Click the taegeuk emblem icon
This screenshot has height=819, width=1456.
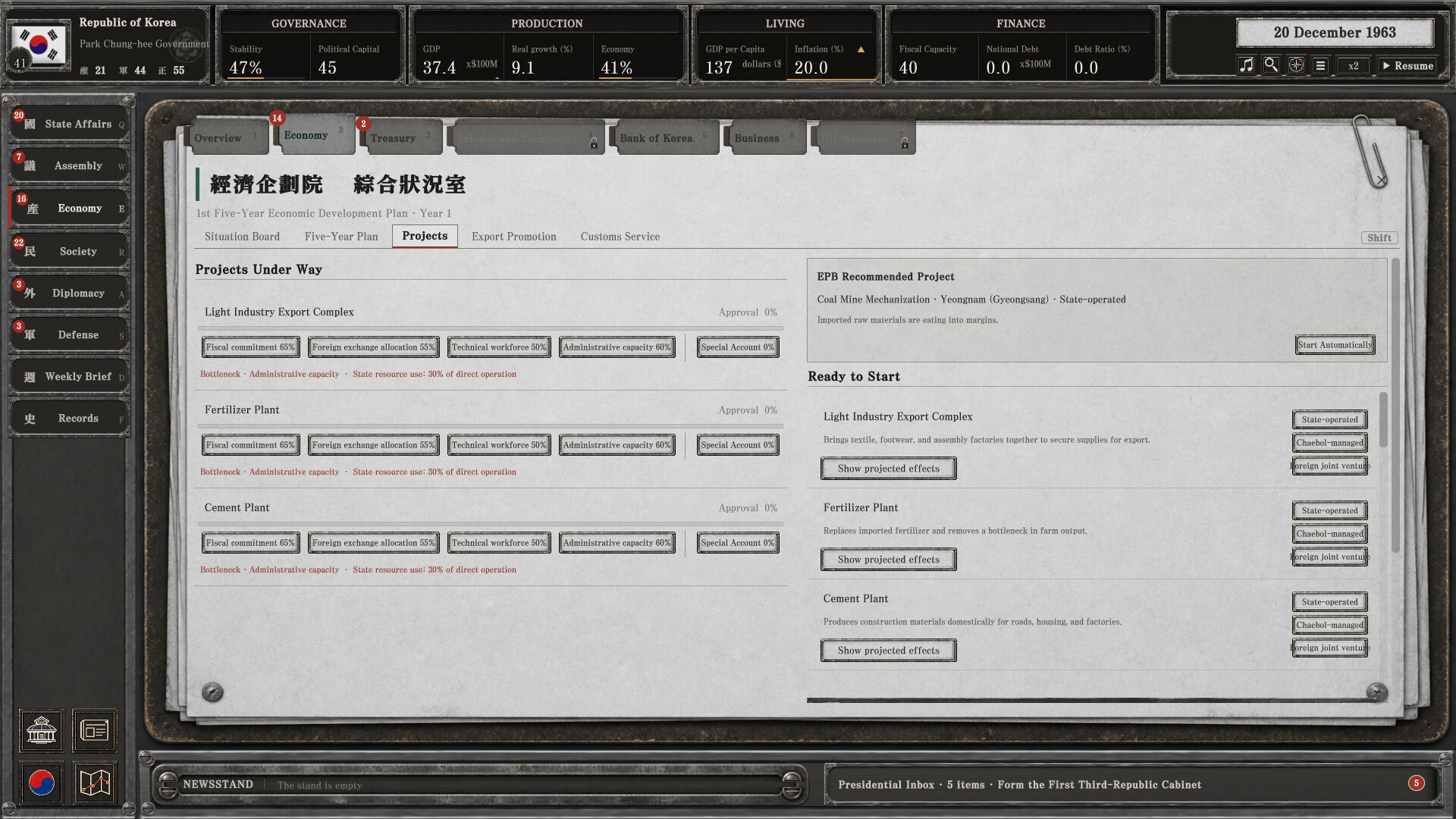(42, 782)
